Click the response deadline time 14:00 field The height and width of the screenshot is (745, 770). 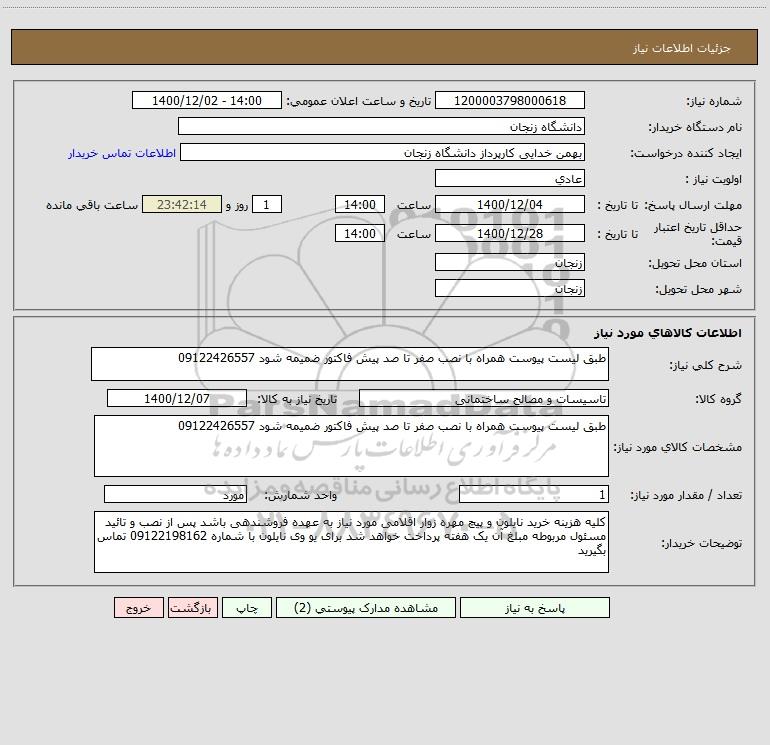(x=359, y=204)
